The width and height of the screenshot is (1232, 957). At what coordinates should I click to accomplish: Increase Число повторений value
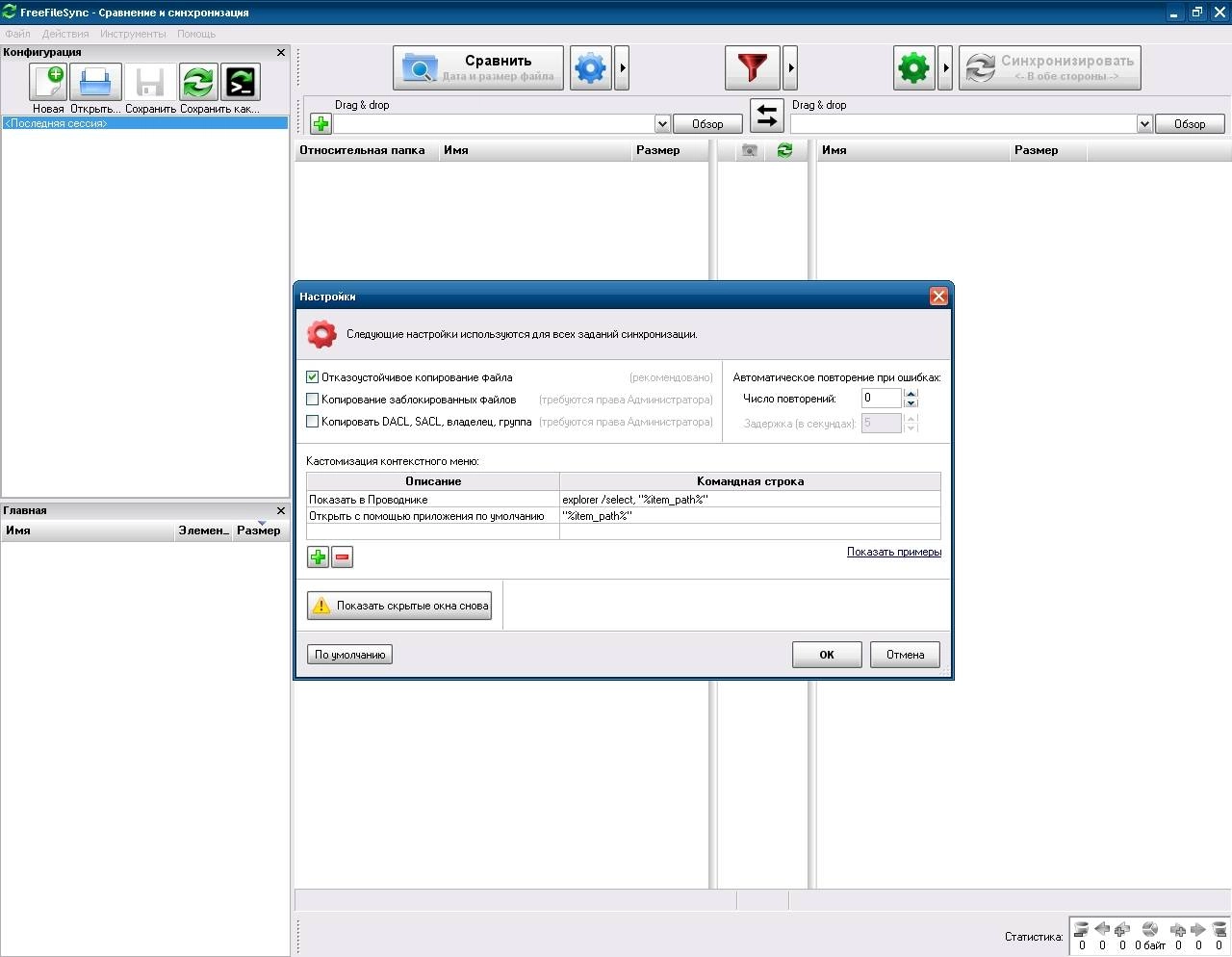911,393
